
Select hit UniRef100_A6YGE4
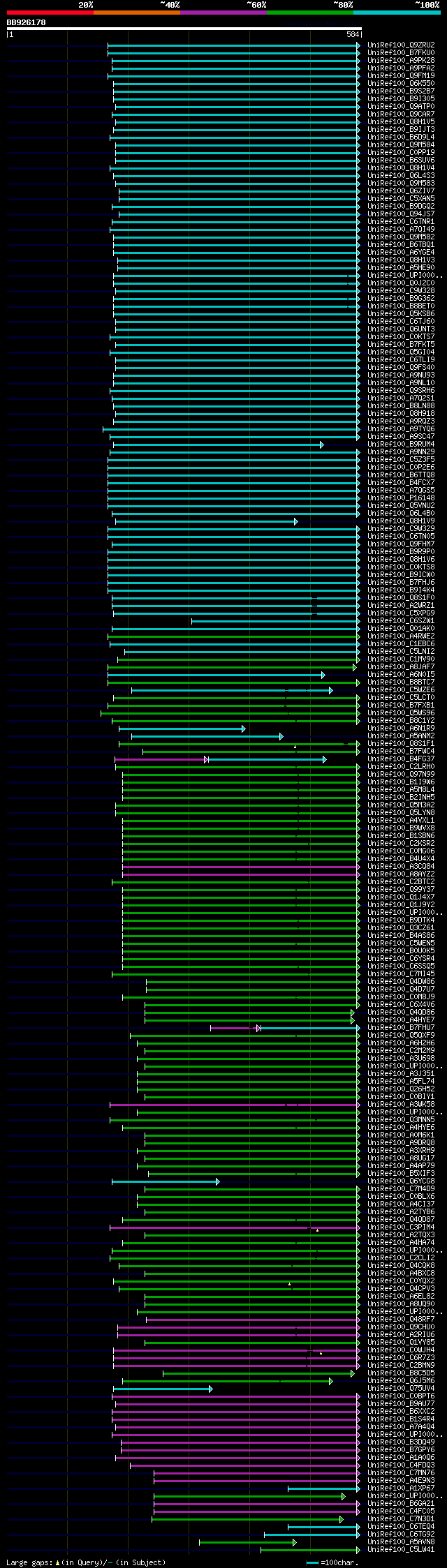click(401, 252)
